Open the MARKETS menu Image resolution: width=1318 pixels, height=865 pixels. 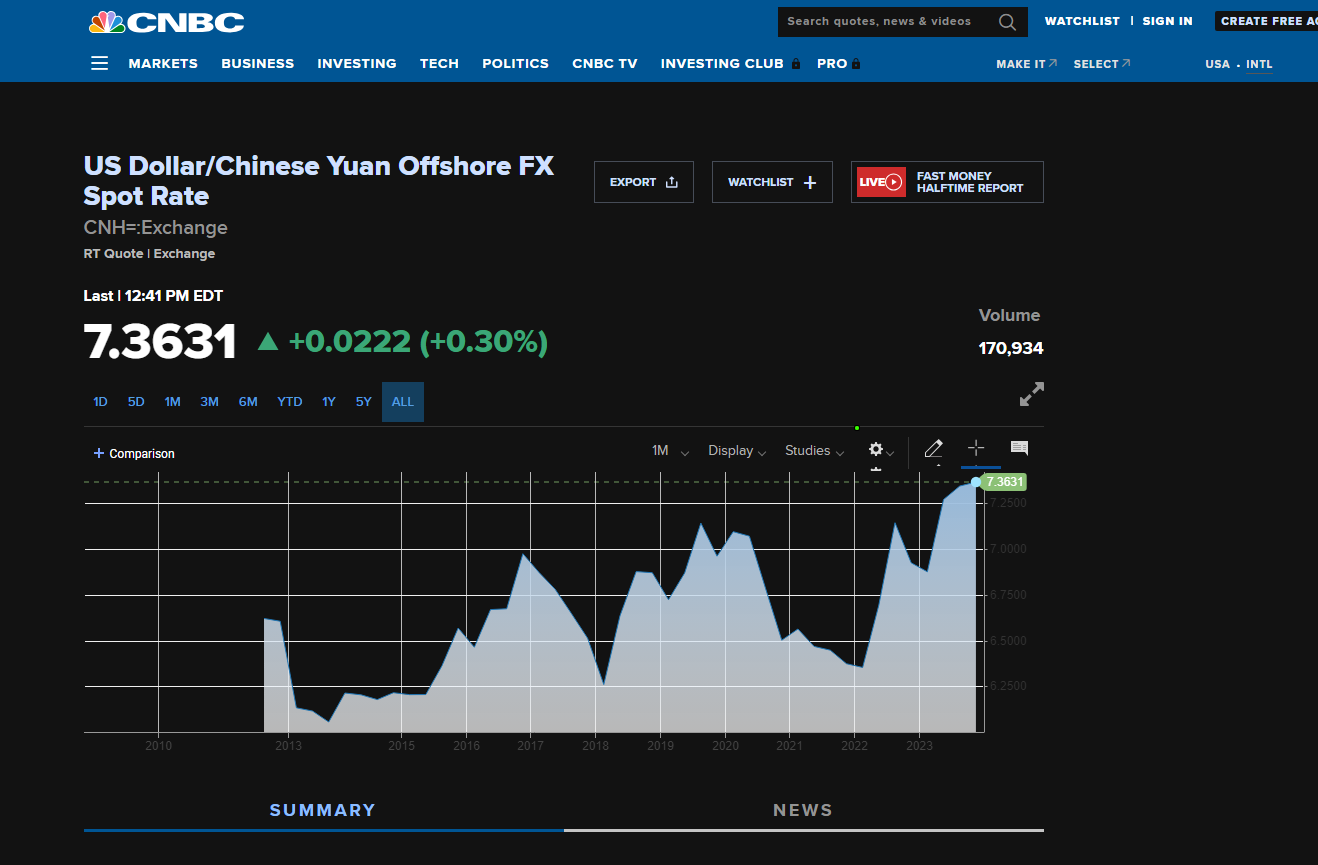163,63
